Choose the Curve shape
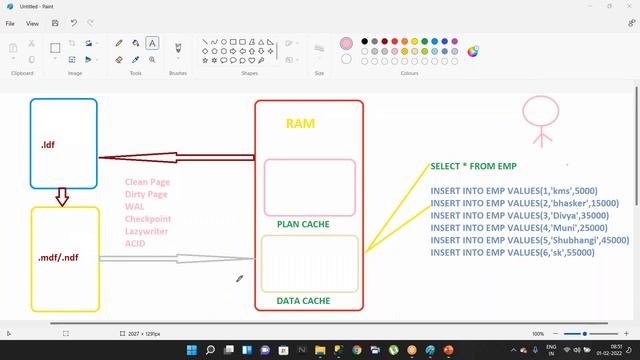Image resolution: width=640 pixels, height=360 pixels. click(x=214, y=42)
